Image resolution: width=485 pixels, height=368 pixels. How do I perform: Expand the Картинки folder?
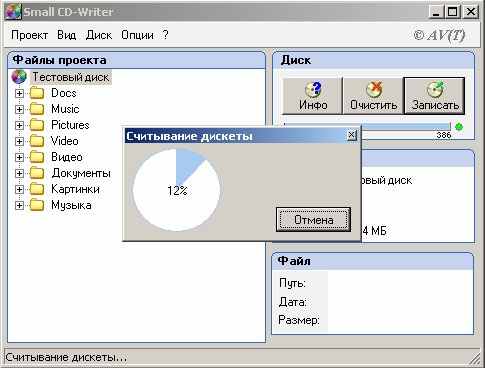(x=19, y=189)
